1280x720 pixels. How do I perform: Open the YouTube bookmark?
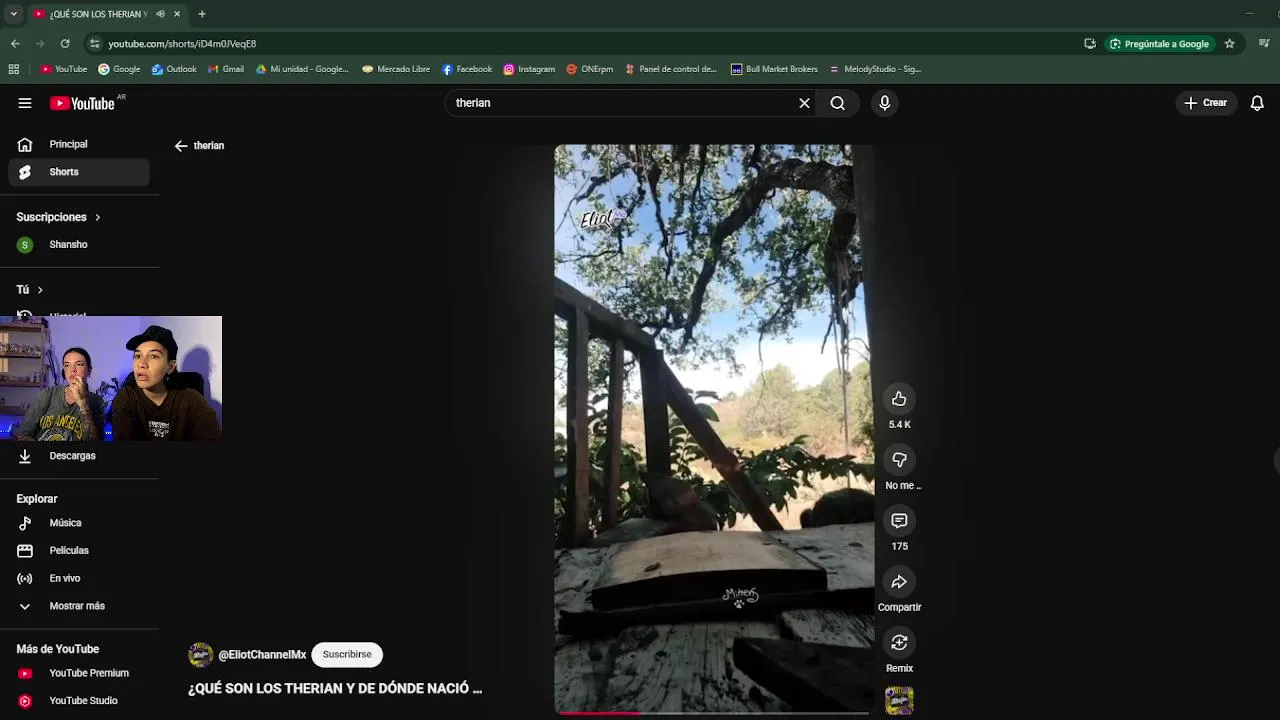pos(64,69)
